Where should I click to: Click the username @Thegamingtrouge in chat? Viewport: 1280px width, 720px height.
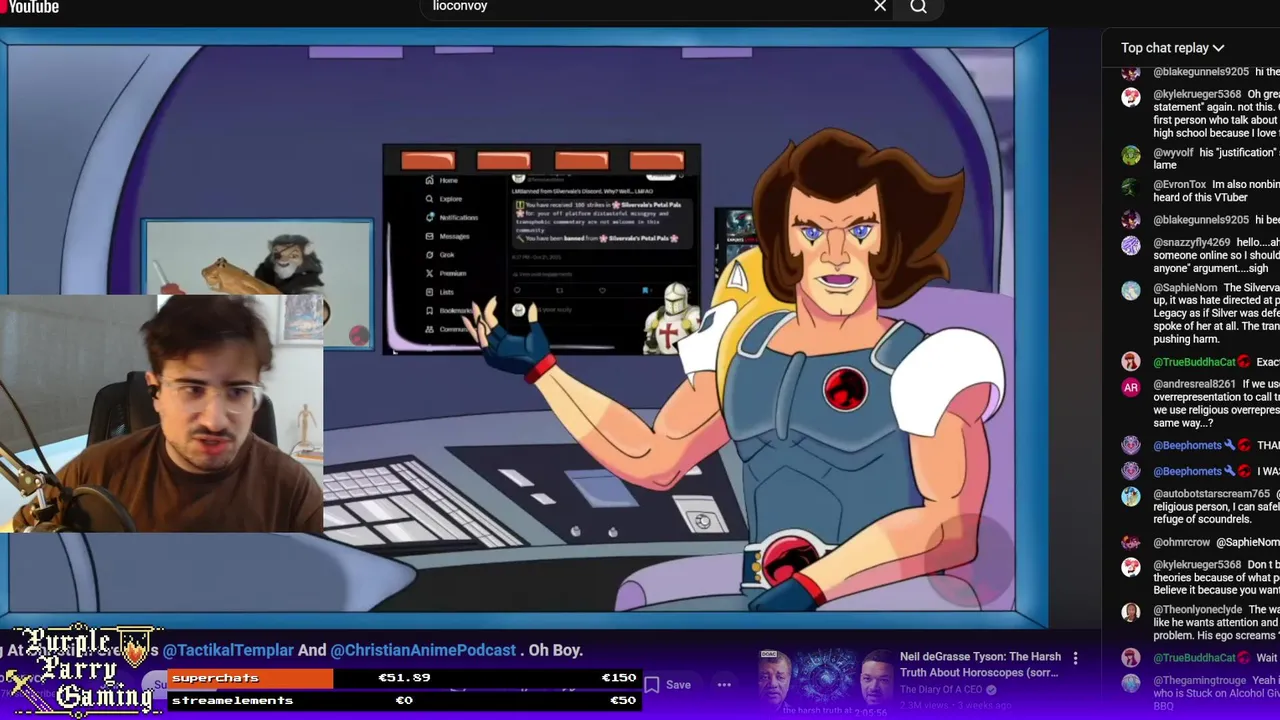1200,681
